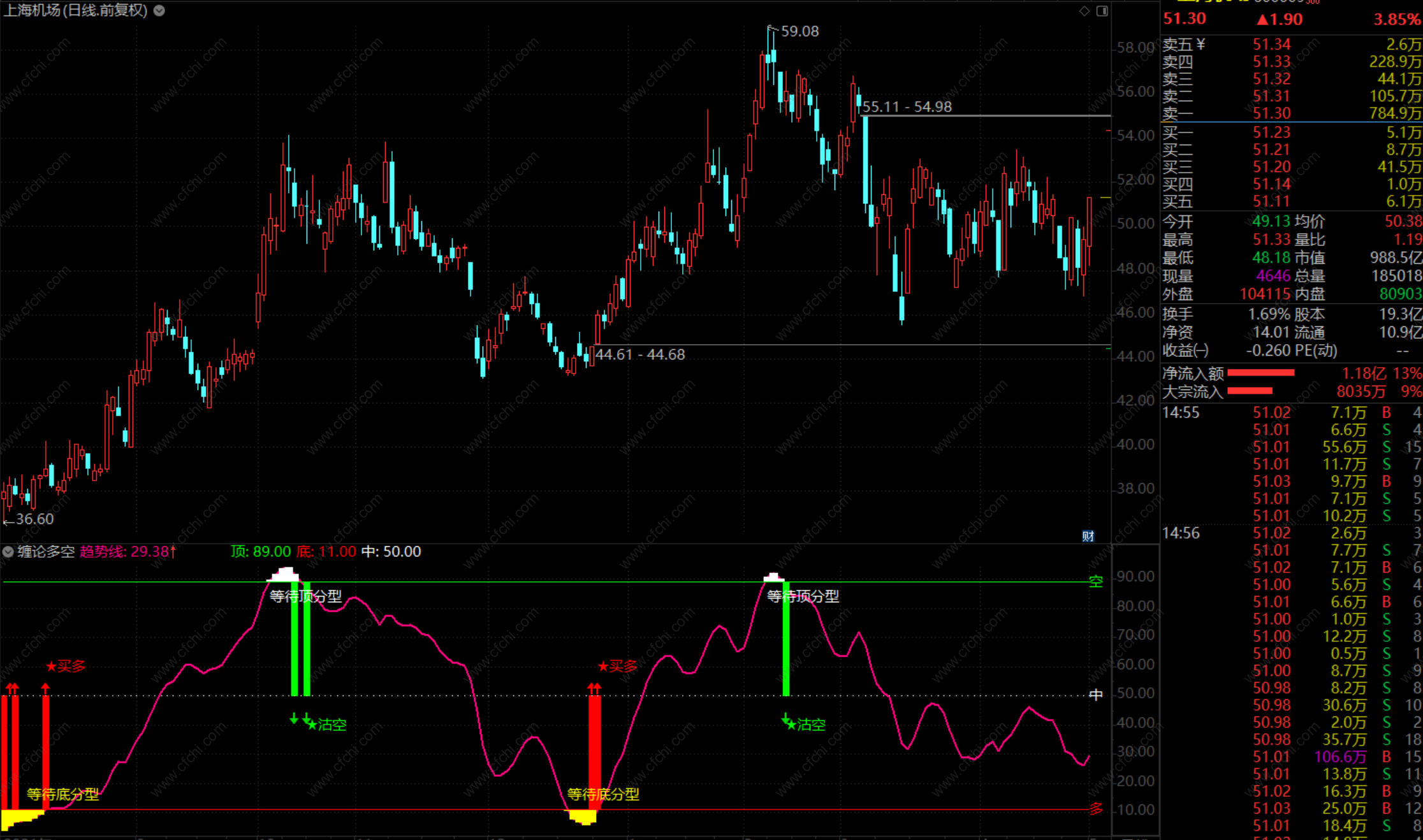Click the red 净流入额 progress bar

click(x=1260, y=373)
